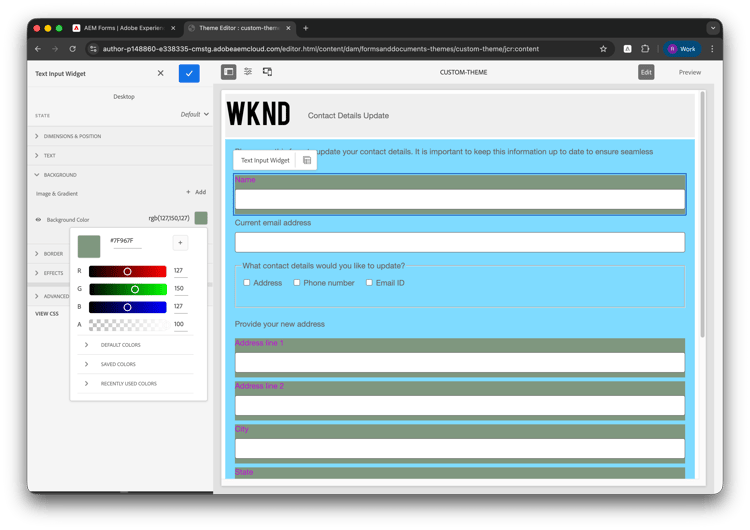View site information icon in address bar
This screenshot has width=750, height=530.
tap(93, 49)
